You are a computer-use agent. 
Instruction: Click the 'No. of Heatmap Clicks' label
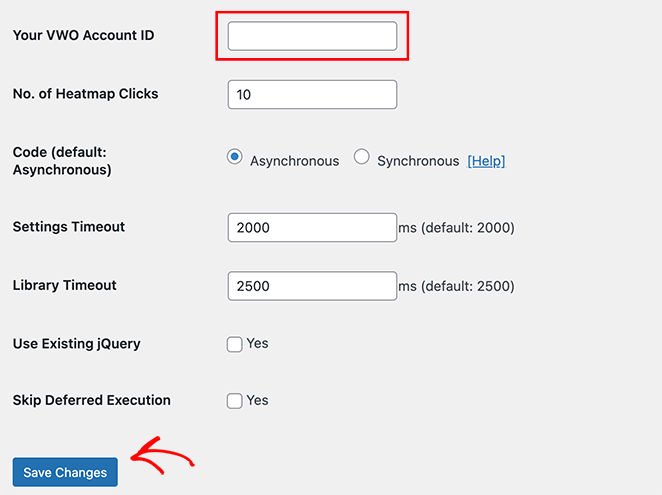(x=85, y=94)
